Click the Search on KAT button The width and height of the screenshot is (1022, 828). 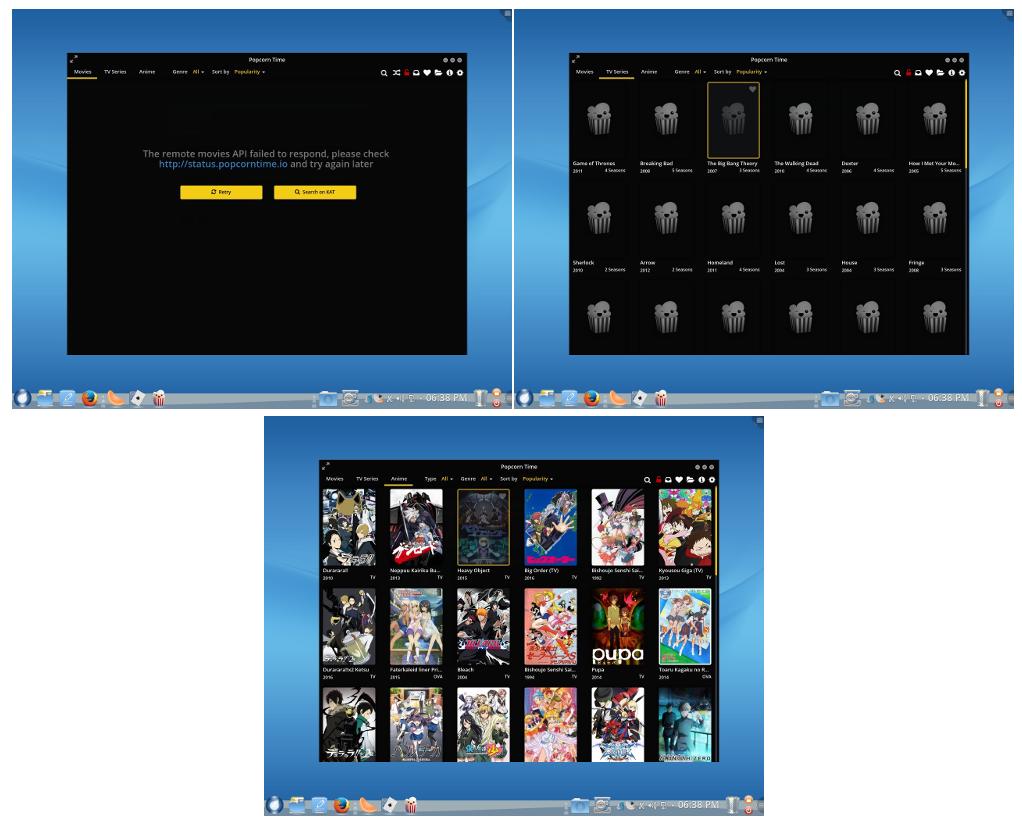pyautogui.click(x=315, y=192)
